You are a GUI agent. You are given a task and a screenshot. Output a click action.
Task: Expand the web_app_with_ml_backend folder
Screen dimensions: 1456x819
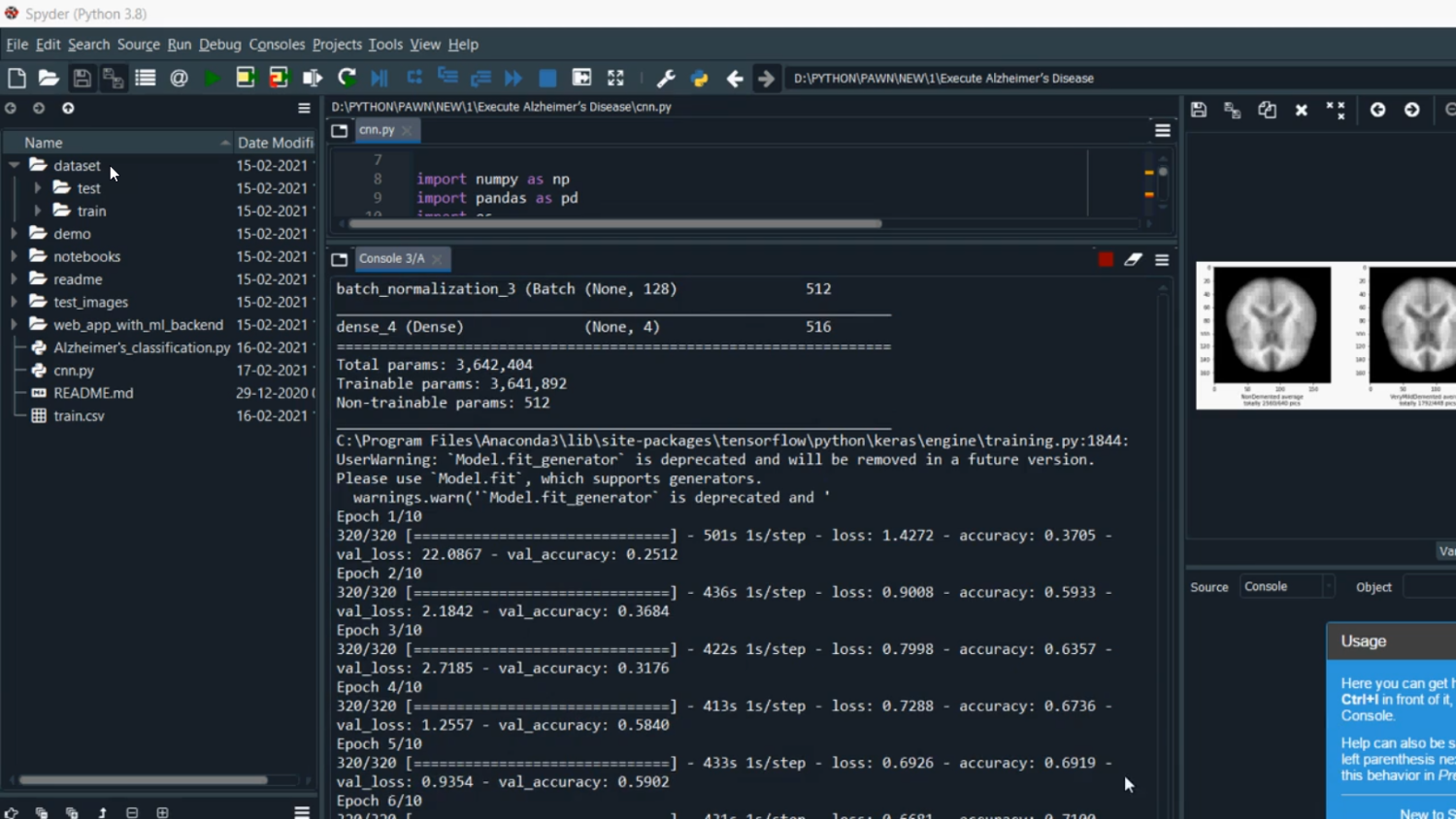click(x=15, y=325)
